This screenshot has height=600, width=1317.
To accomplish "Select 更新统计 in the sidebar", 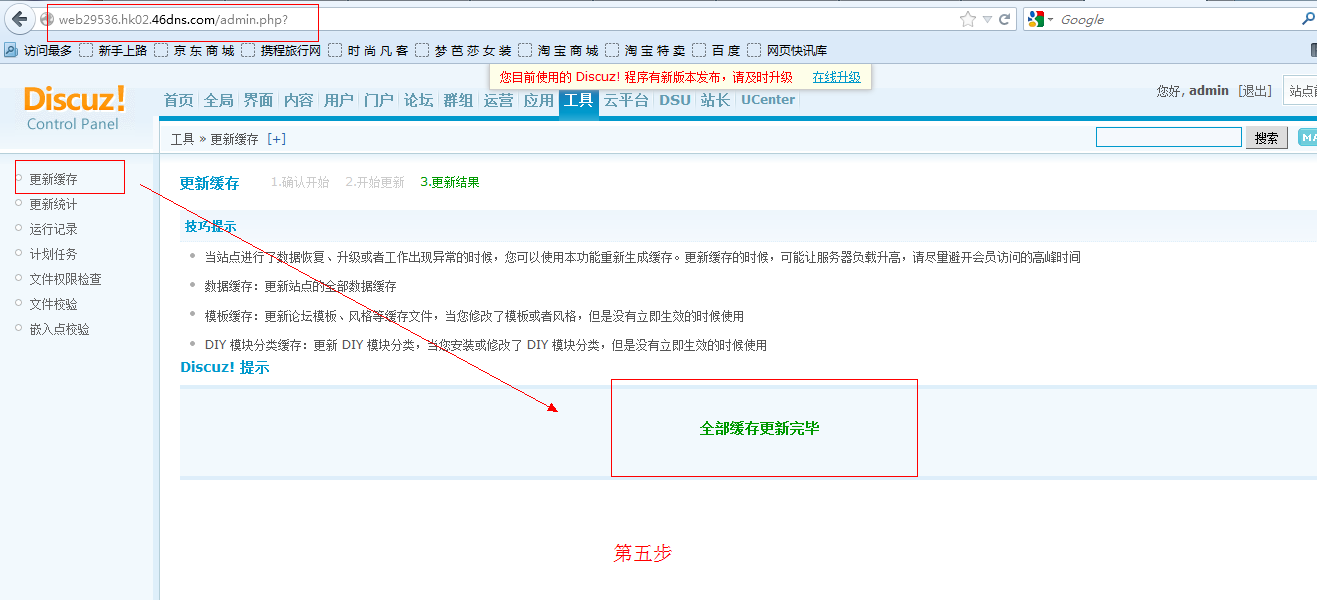I will click(x=53, y=205).
